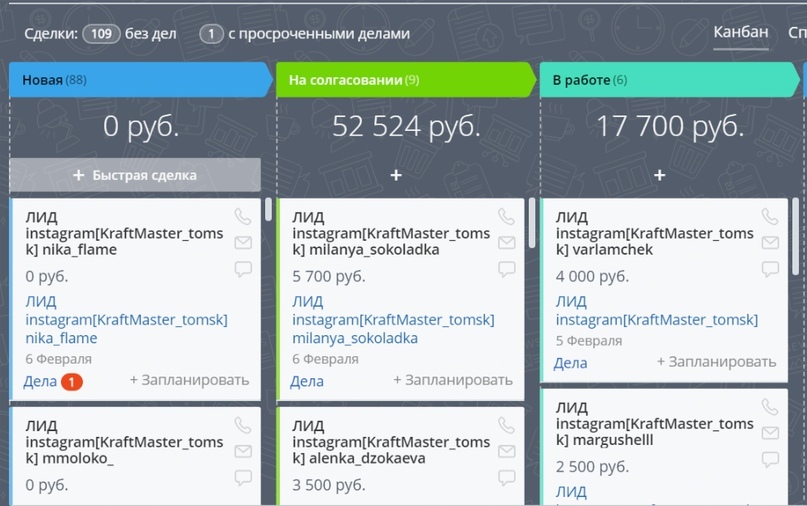Click 6 Февраля date on nika_flame card

tap(59, 359)
